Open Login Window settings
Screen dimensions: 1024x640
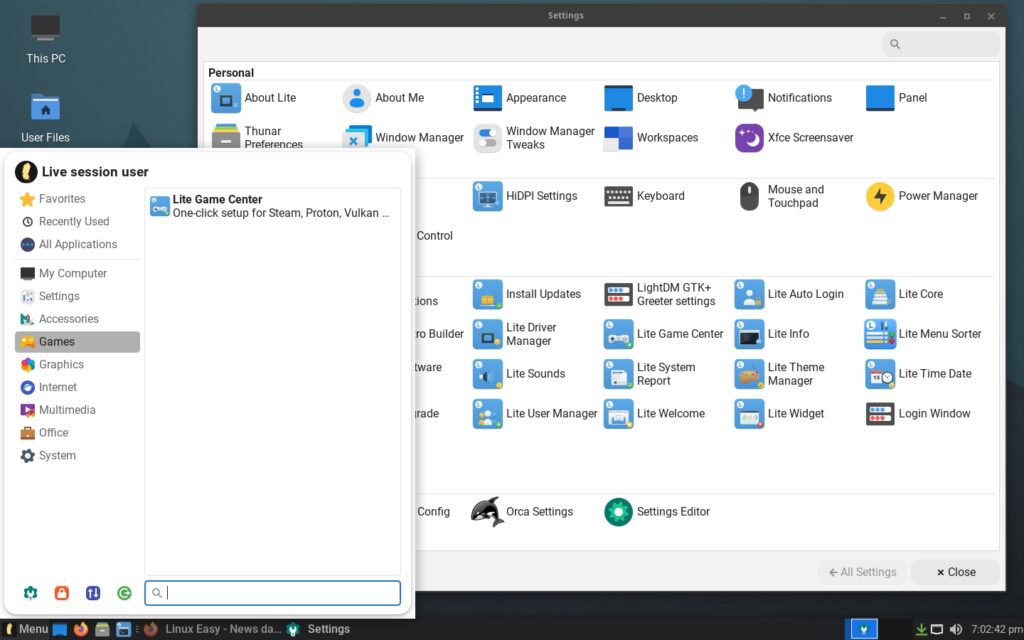click(918, 413)
